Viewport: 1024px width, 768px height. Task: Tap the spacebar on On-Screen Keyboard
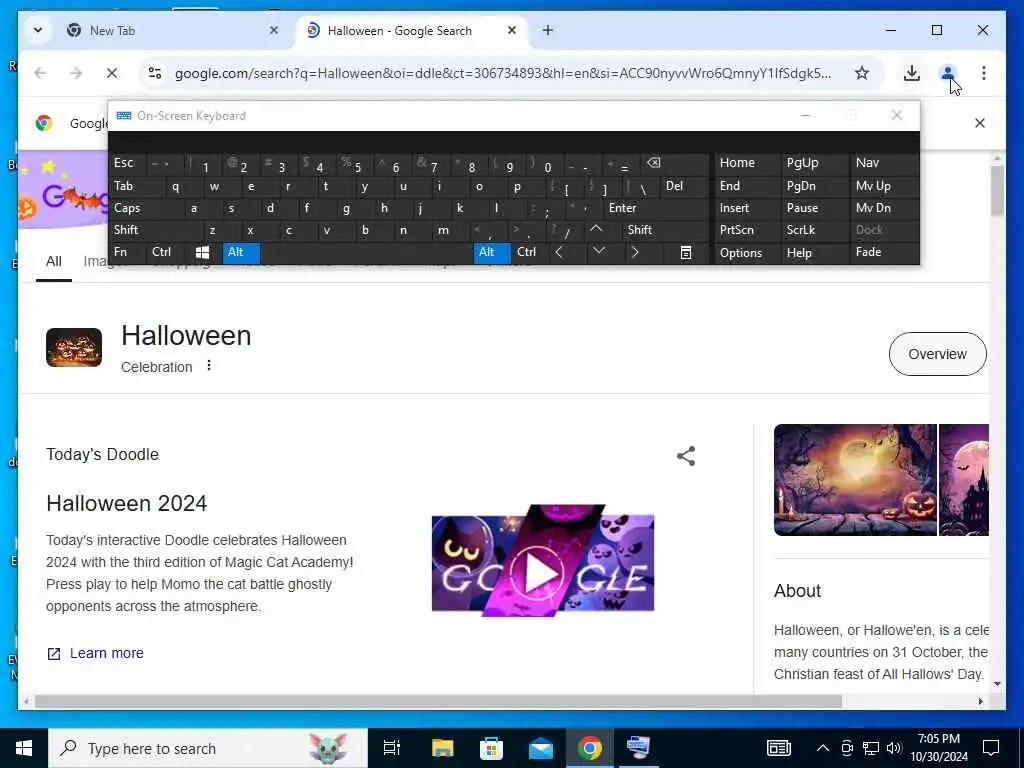pyautogui.click(x=366, y=252)
